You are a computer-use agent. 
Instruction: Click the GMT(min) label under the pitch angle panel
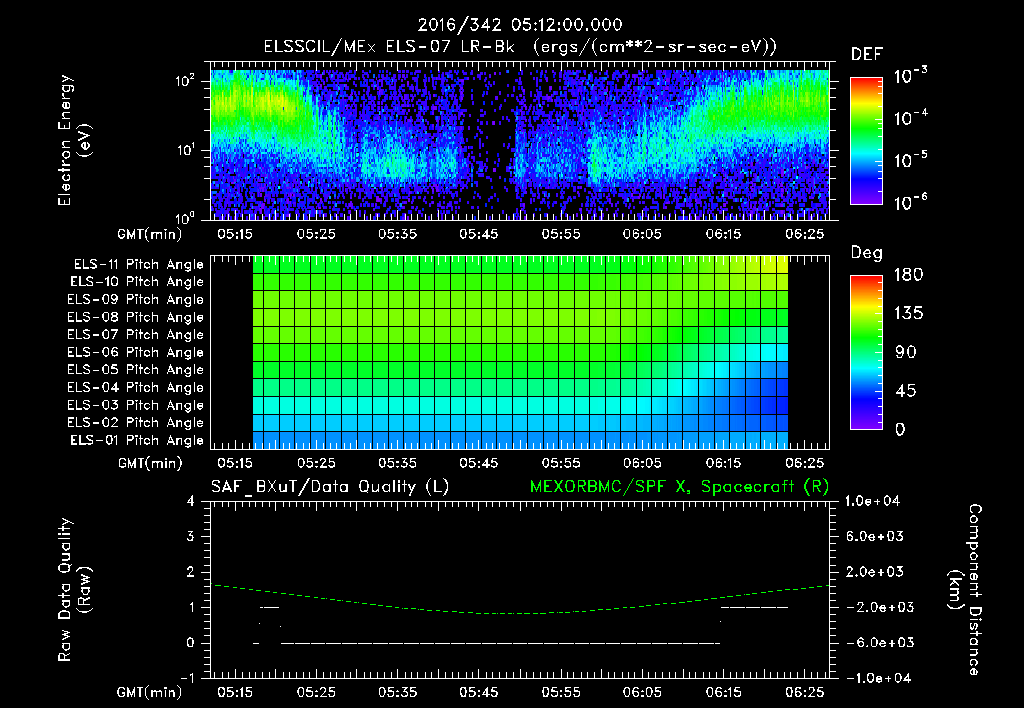click(x=149, y=463)
